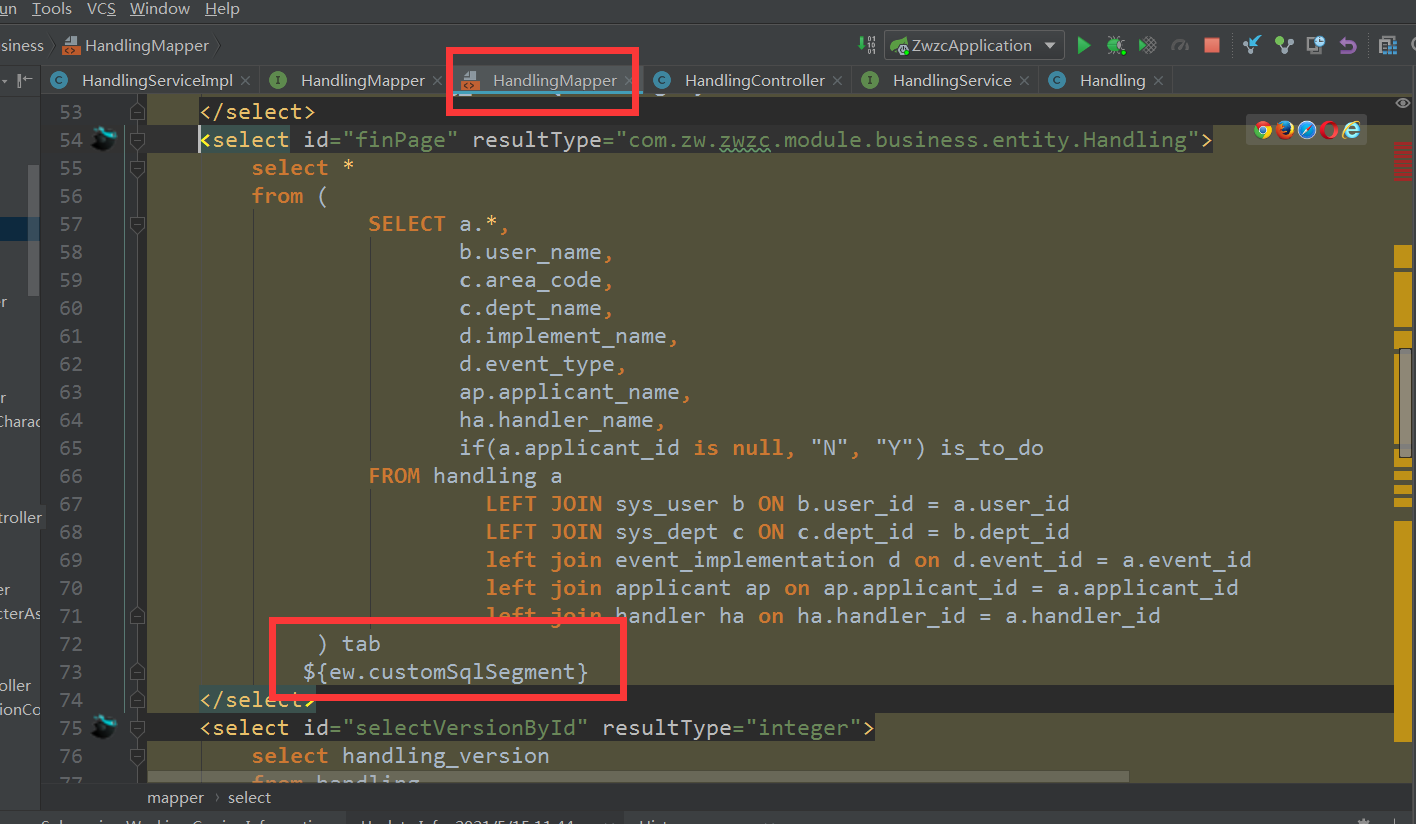Close the HandlingMapper interface tab
This screenshot has width=1416, height=824.
tap(437, 80)
